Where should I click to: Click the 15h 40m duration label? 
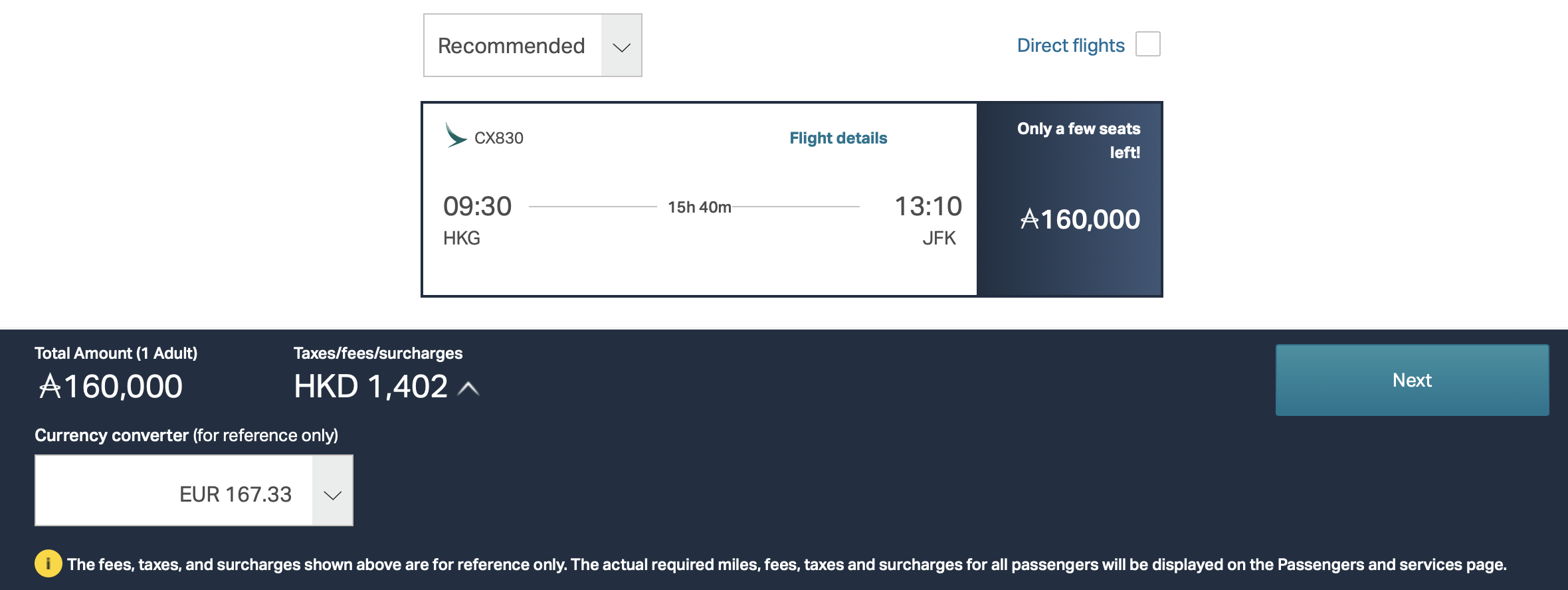[x=699, y=207]
